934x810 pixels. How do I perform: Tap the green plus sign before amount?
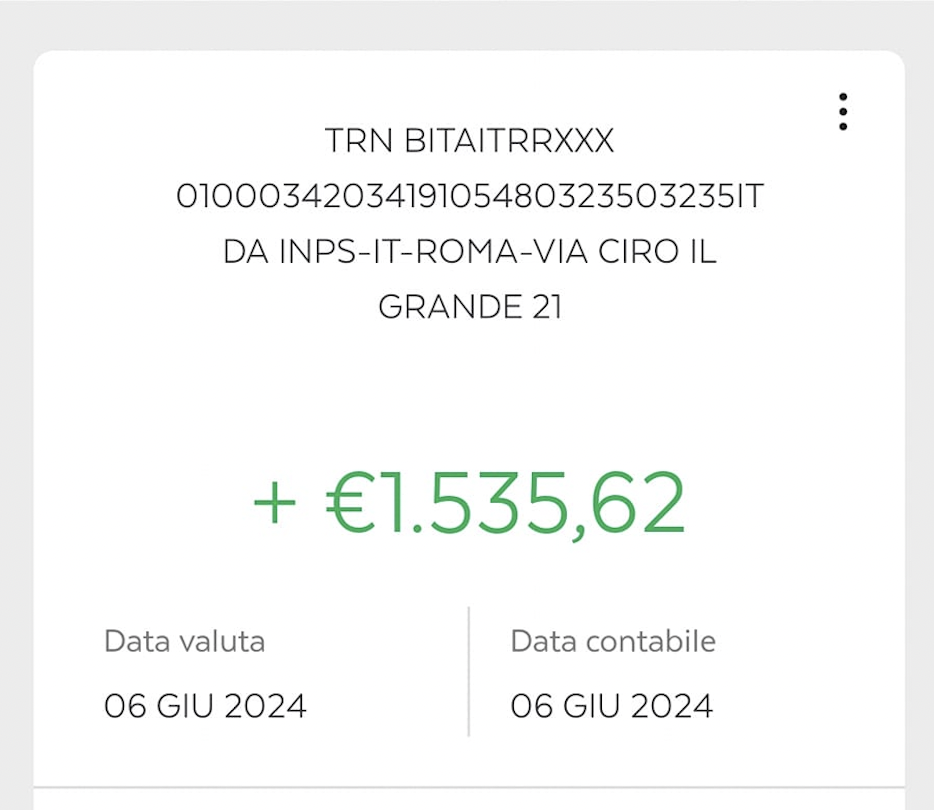coord(274,504)
